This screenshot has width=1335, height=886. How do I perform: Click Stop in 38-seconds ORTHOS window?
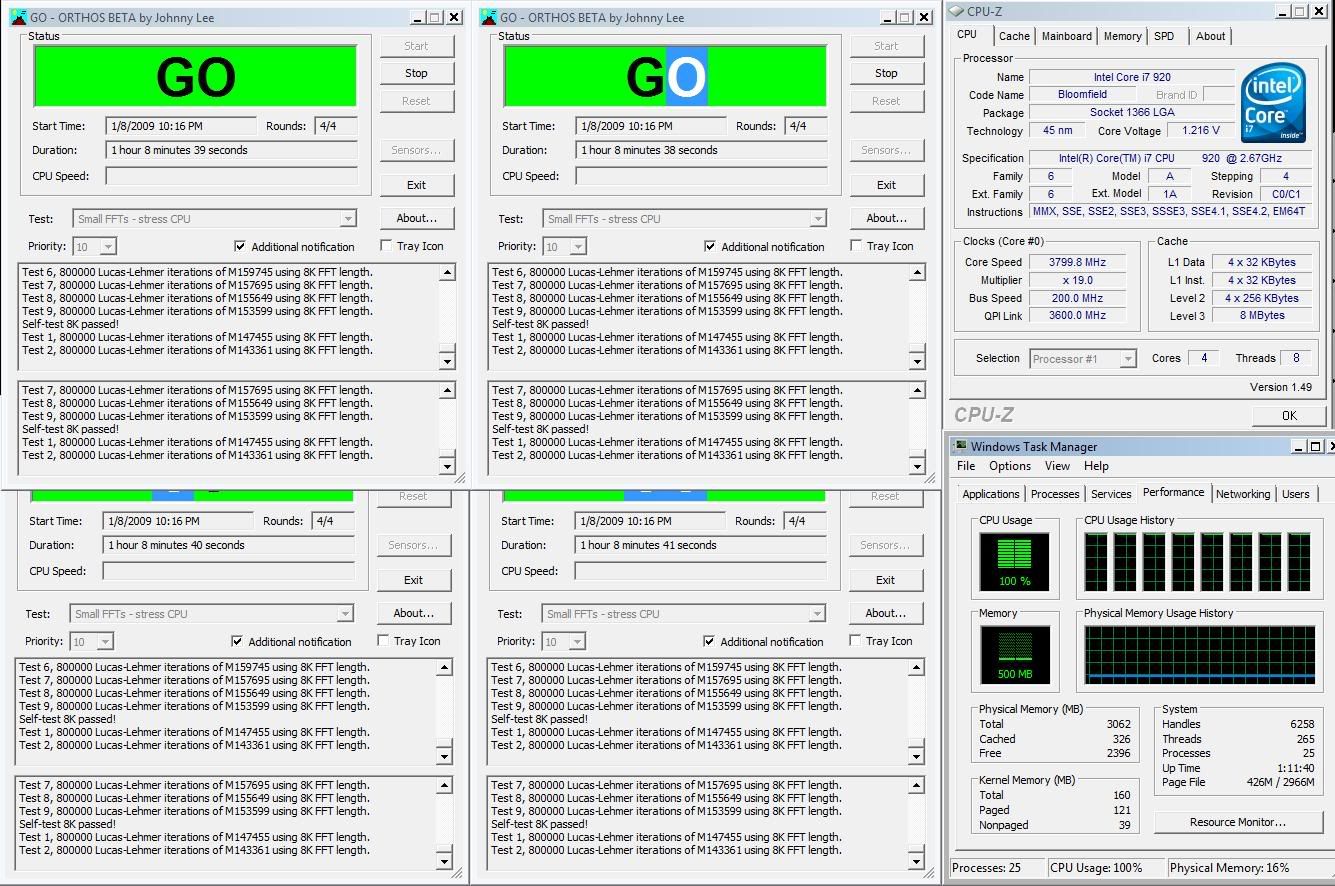(x=886, y=73)
